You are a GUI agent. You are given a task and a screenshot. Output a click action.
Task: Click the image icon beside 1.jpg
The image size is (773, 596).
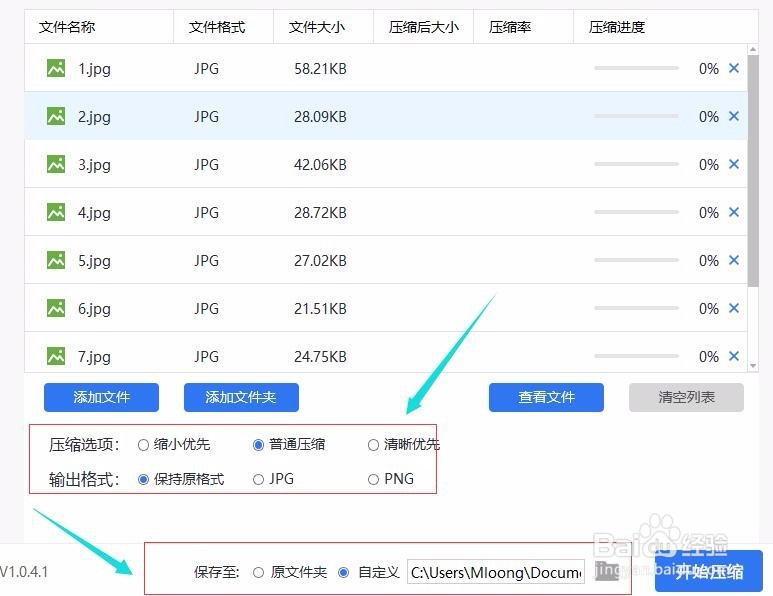click(56, 68)
